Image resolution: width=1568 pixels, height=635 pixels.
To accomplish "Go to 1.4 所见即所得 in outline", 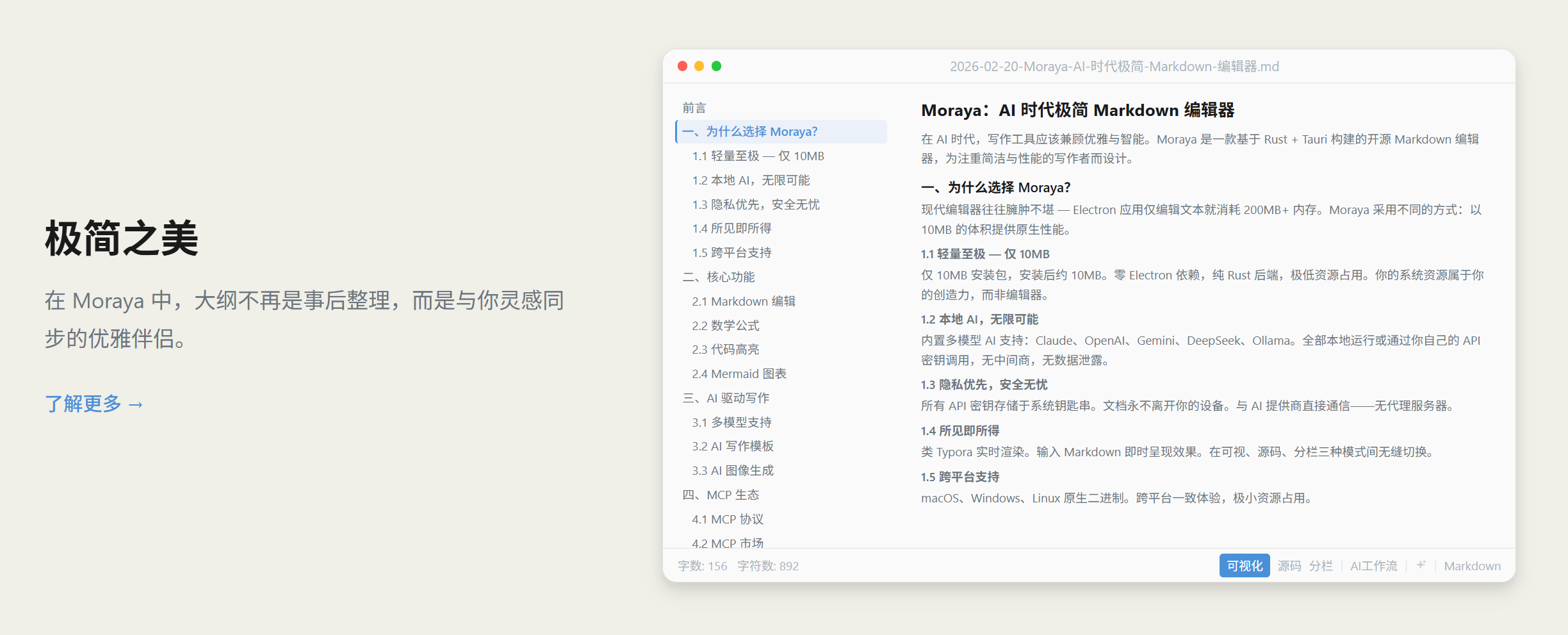I will coord(731,228).
